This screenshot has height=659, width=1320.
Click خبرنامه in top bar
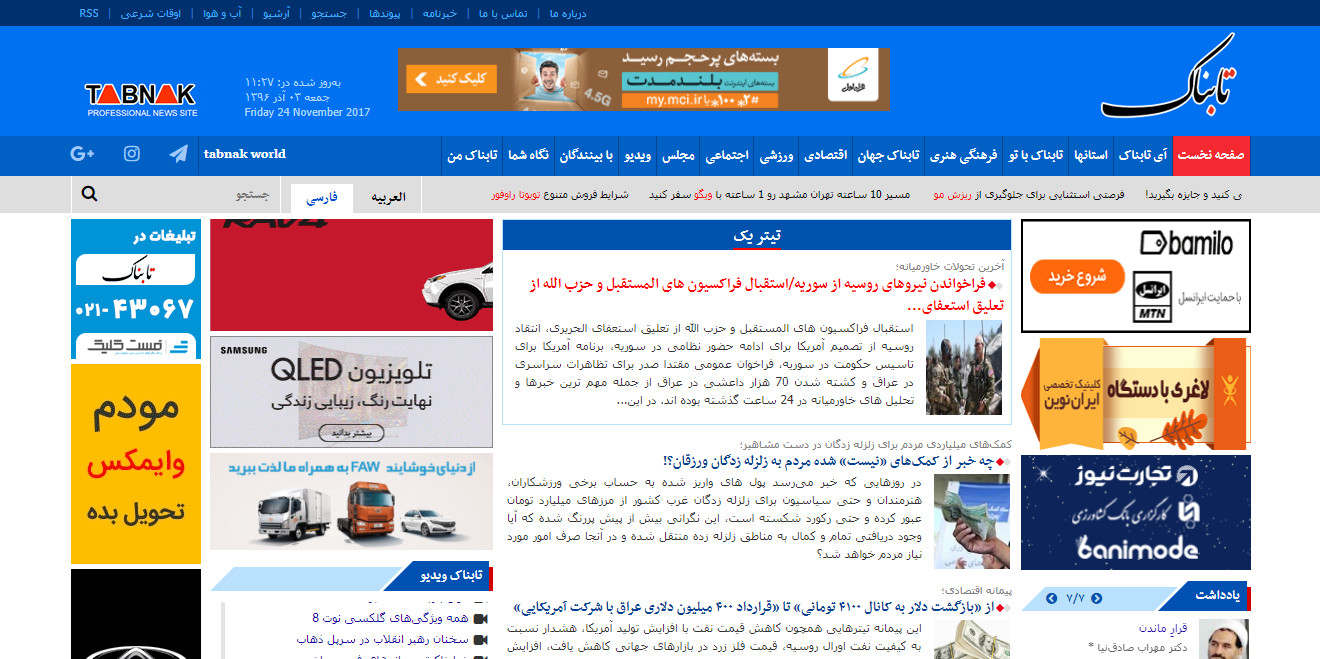(x=439, y=13)
